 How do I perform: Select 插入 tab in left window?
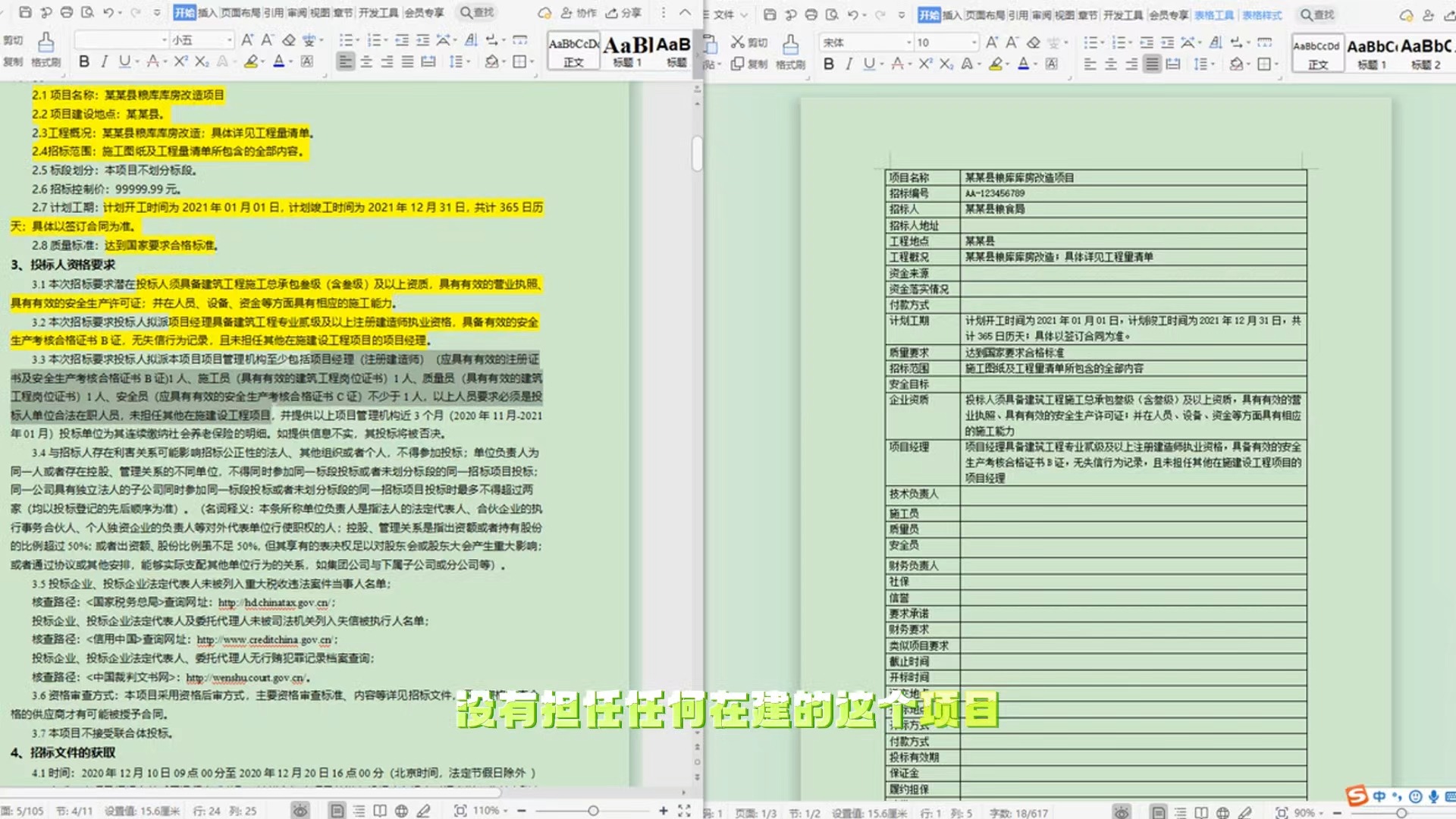tap(207, 13)
